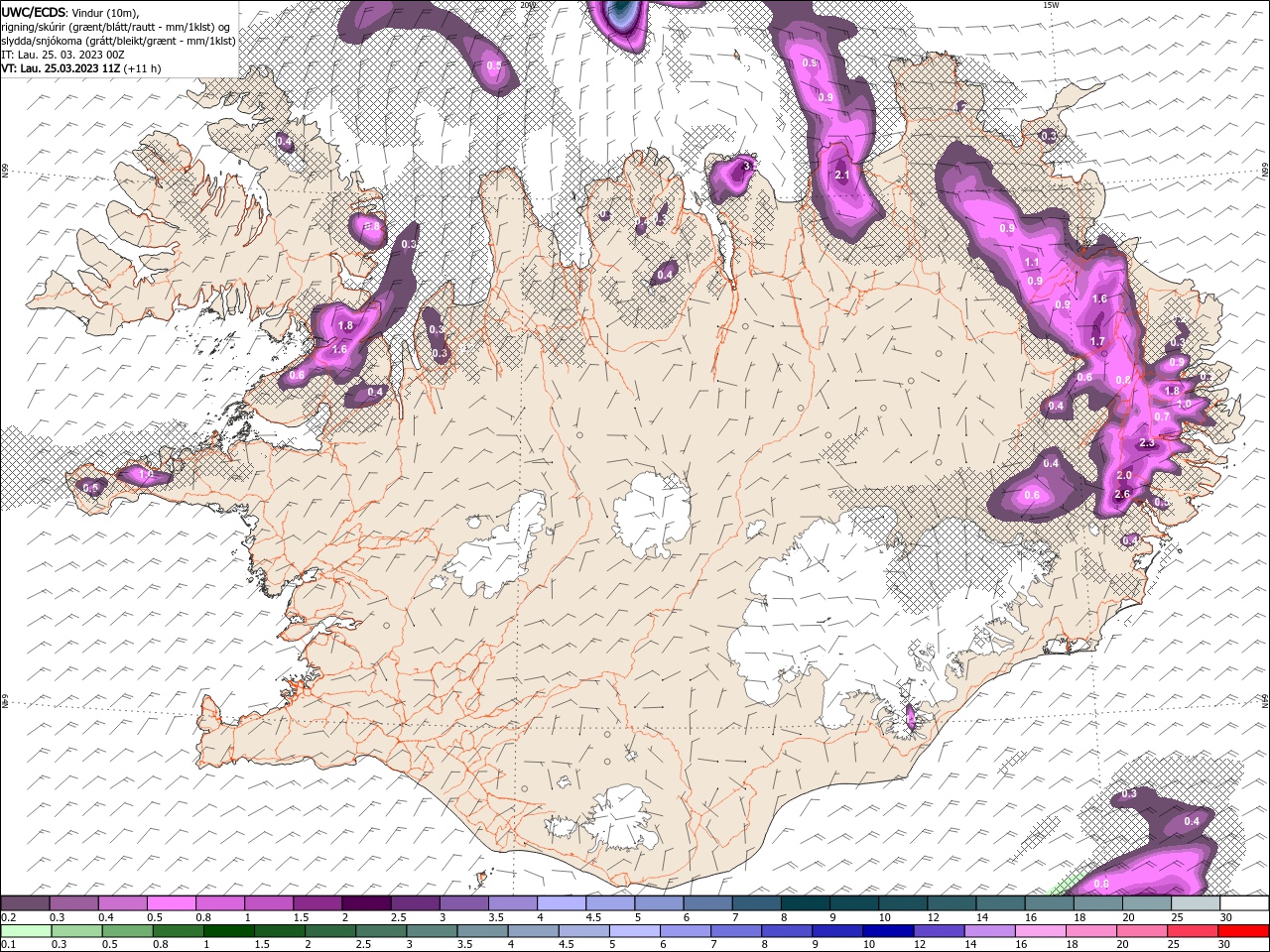Click the upper legend swatch starting at 16
Viewport: 1270px width, 952px height.
pos(1050,903)
